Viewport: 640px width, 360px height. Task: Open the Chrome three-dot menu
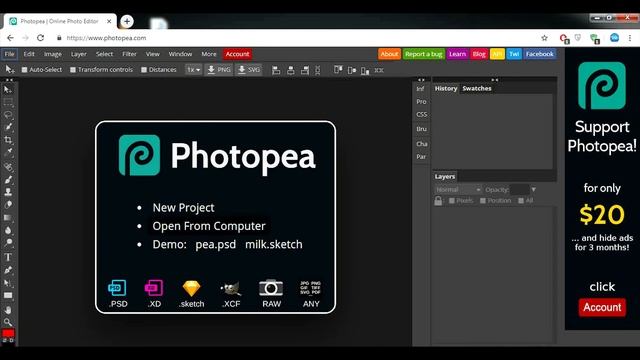pos(630,38)
